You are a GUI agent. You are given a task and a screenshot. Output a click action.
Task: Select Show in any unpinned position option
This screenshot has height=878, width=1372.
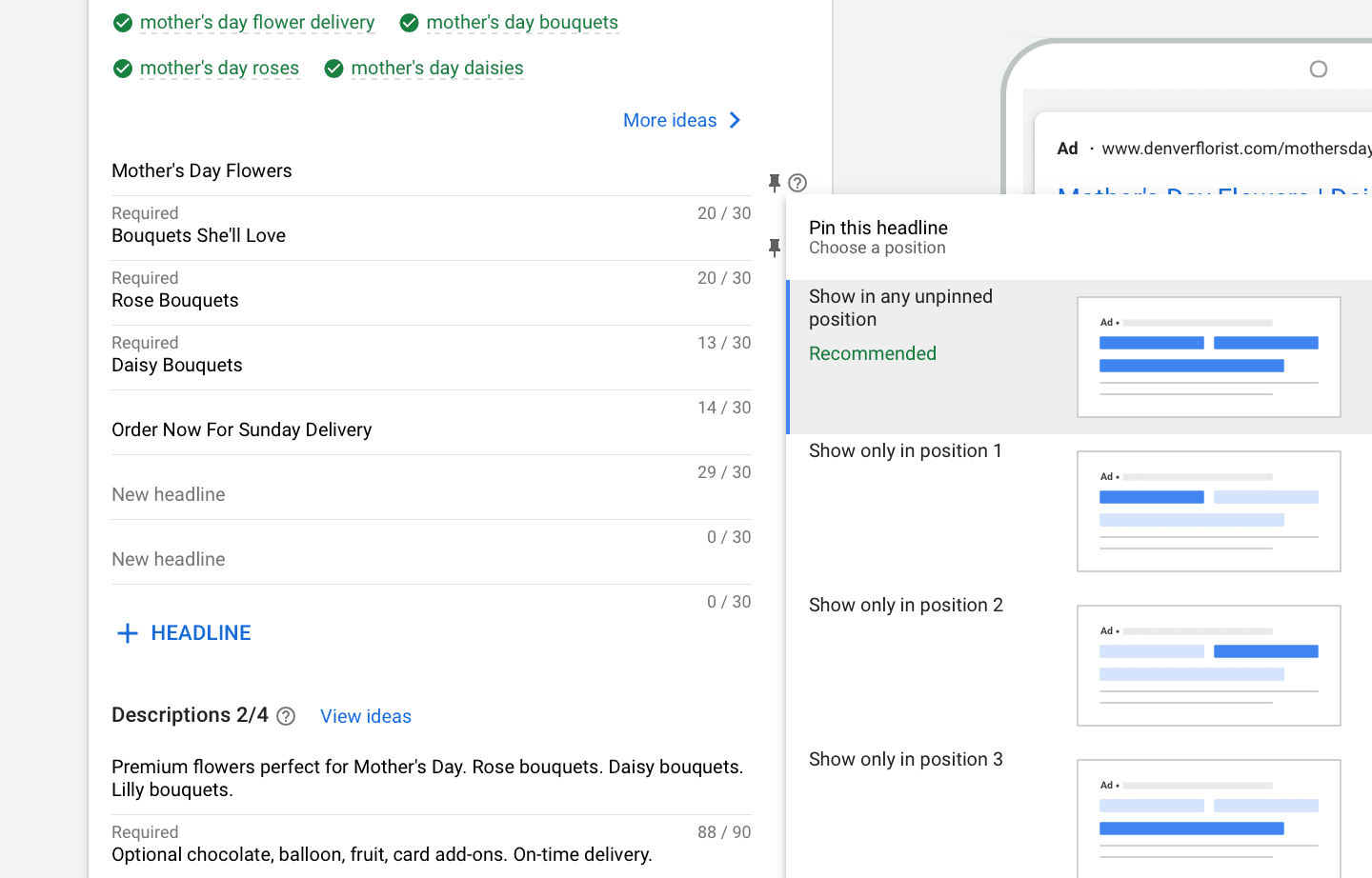[x=900, y=309]
